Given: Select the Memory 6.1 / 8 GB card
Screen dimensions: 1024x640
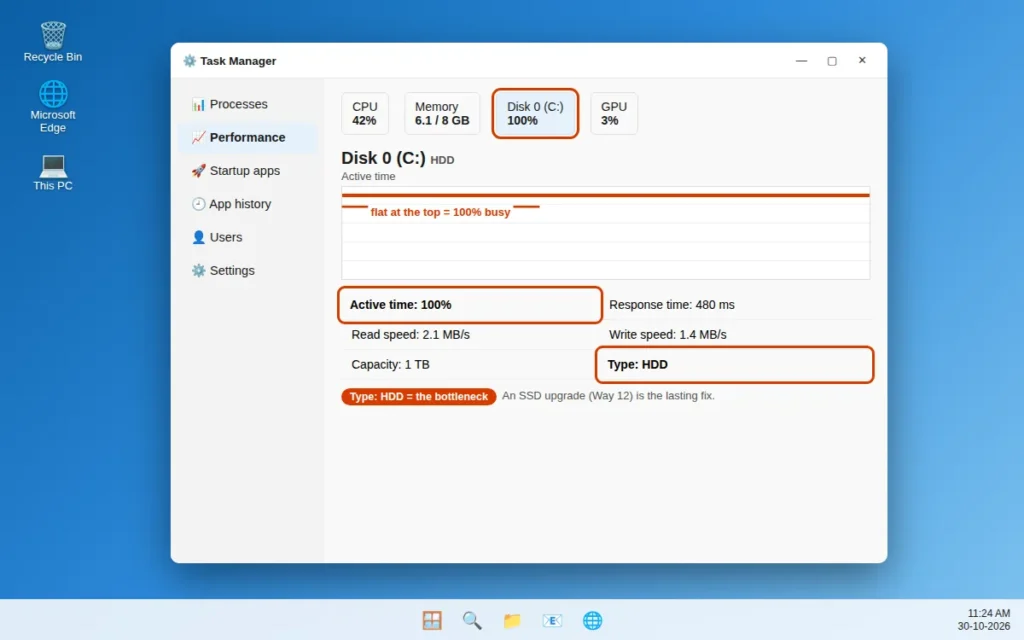Looking at the screenshot, I should (x=442, y=114).
